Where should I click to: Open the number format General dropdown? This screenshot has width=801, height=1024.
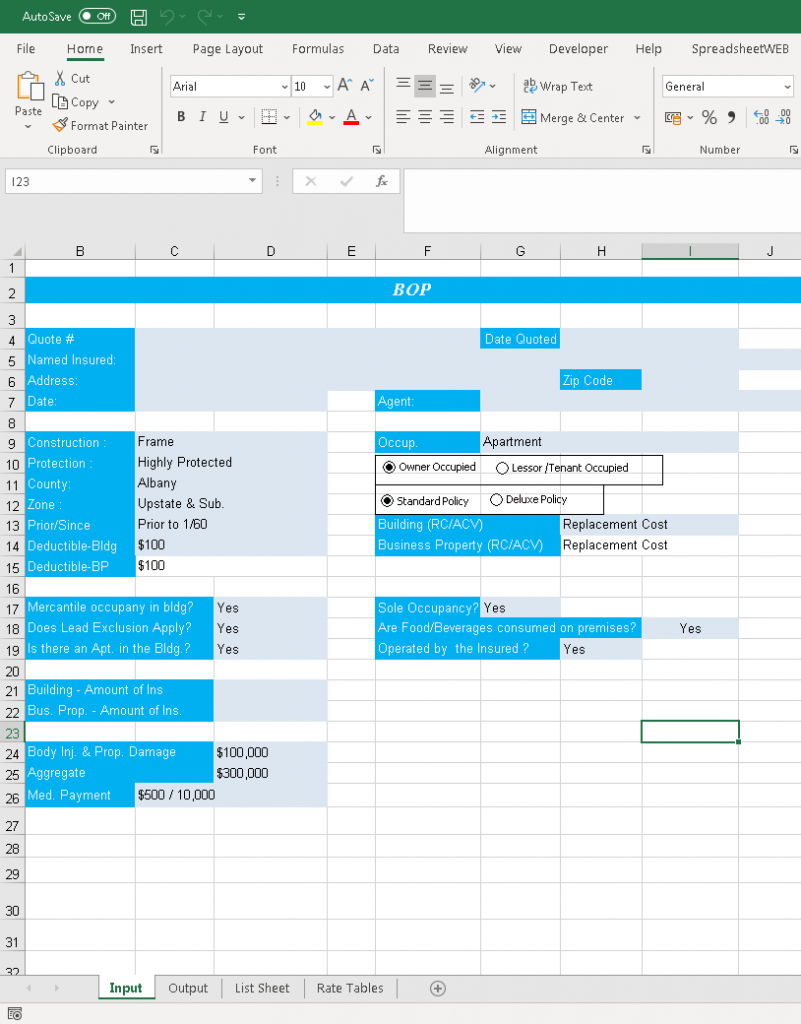pyautogui.click(x=787, y=87)
